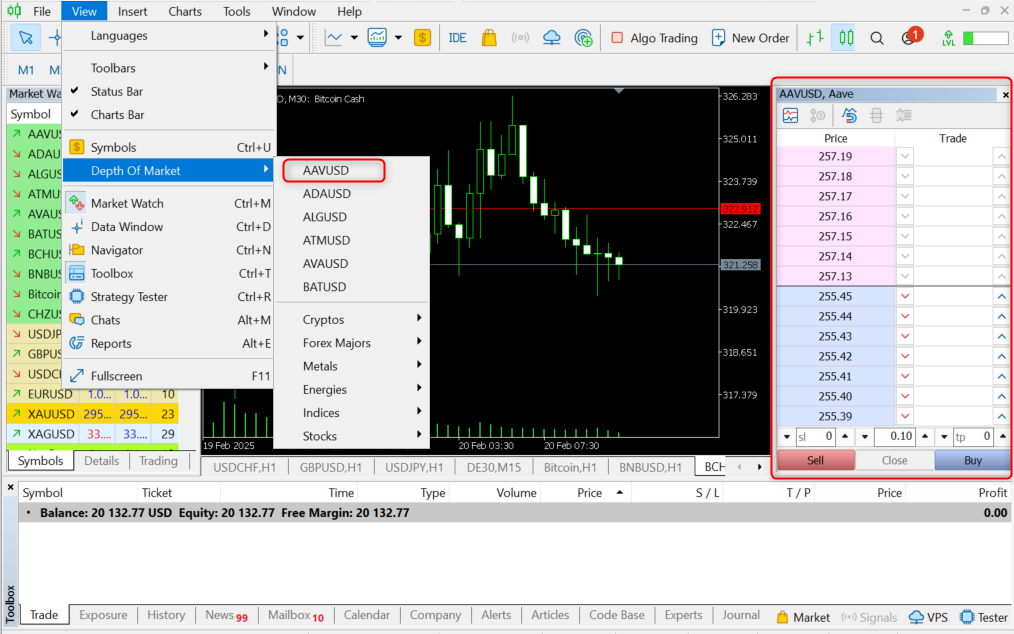Open the Charts menu

tap(185, 11)
